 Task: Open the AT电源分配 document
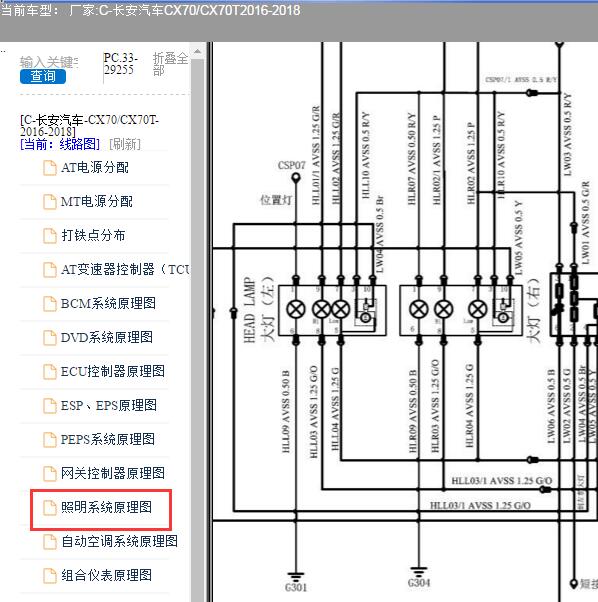point(94,167)
